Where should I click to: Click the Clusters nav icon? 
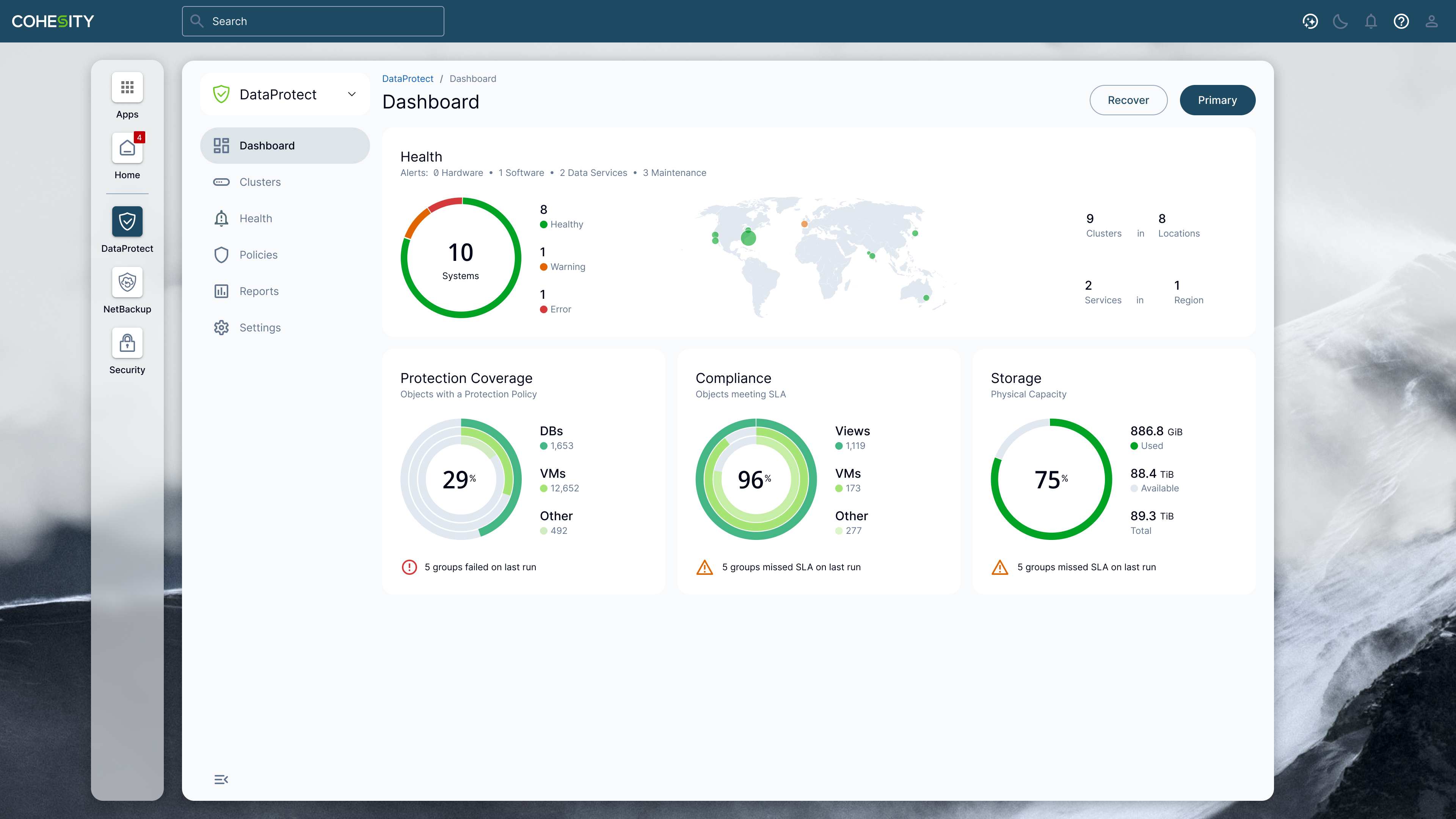(x=221, y=182)
